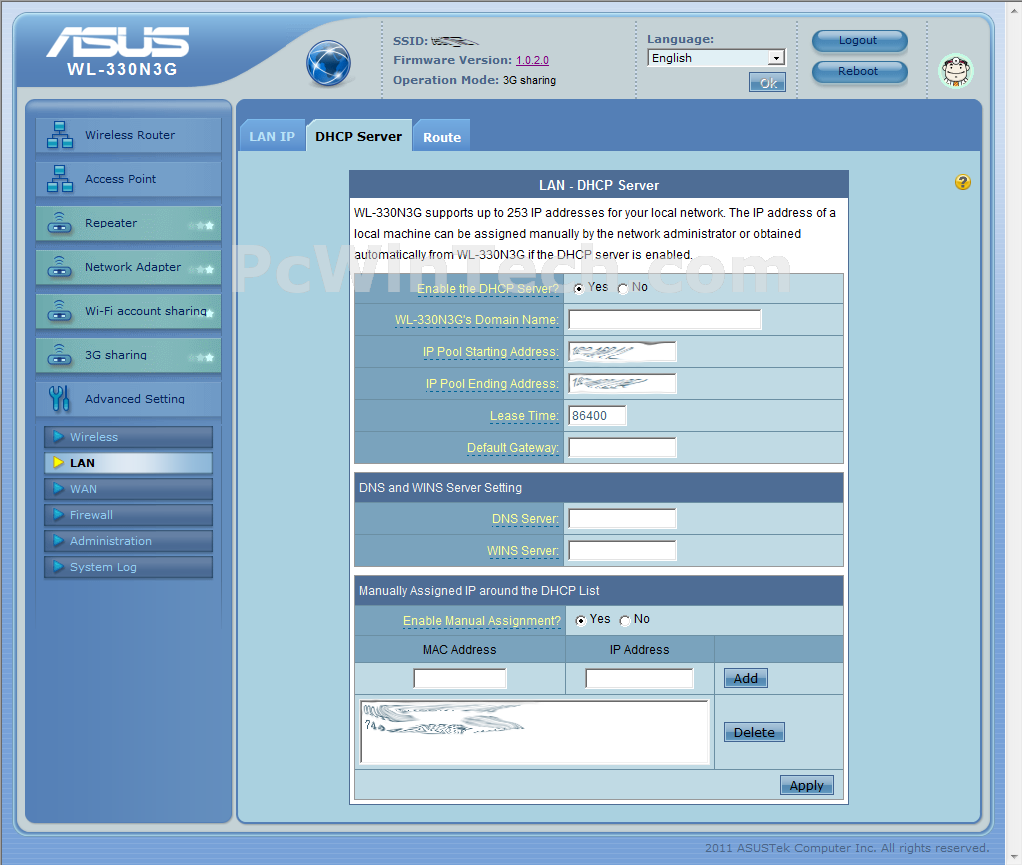This screenshot has width=1022, height=865.
Task: Click the arrow icon beside WAN
Action: click(x=59, y=488)
